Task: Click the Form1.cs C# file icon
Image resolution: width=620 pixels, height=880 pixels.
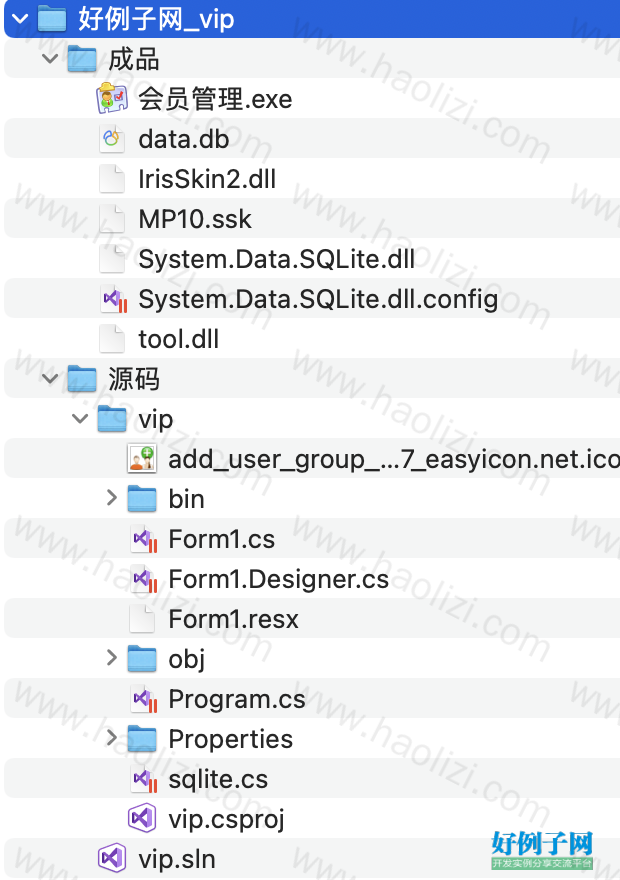Action: coord(144,539)
